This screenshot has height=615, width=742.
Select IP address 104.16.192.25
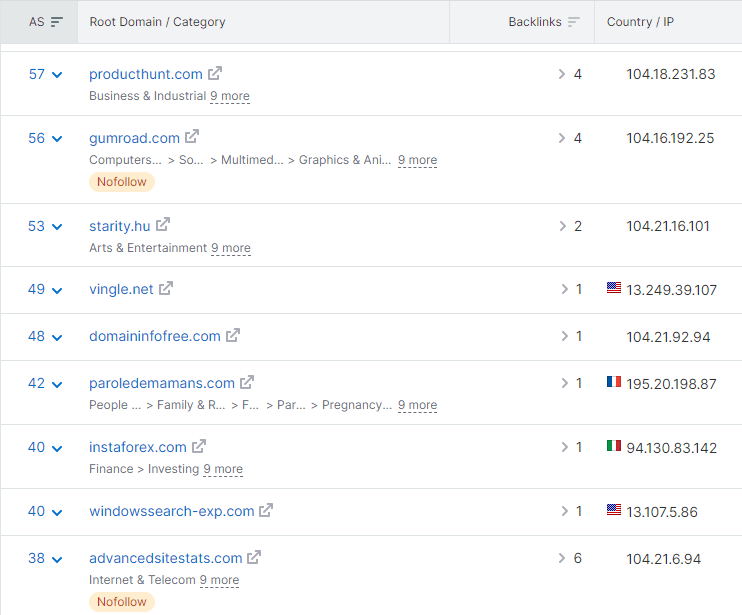[670, 138]
